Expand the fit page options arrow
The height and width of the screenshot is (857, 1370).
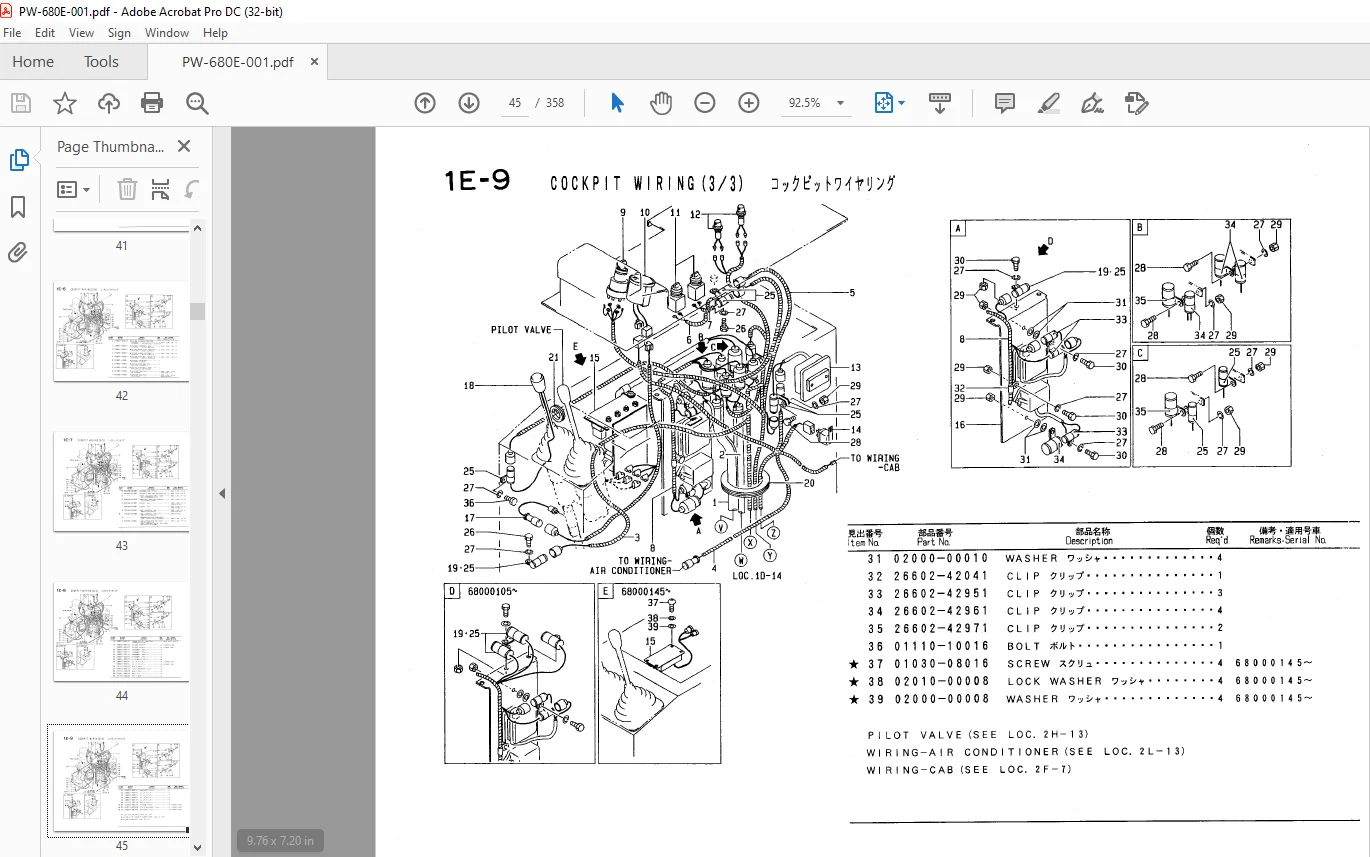coord(901,103)
